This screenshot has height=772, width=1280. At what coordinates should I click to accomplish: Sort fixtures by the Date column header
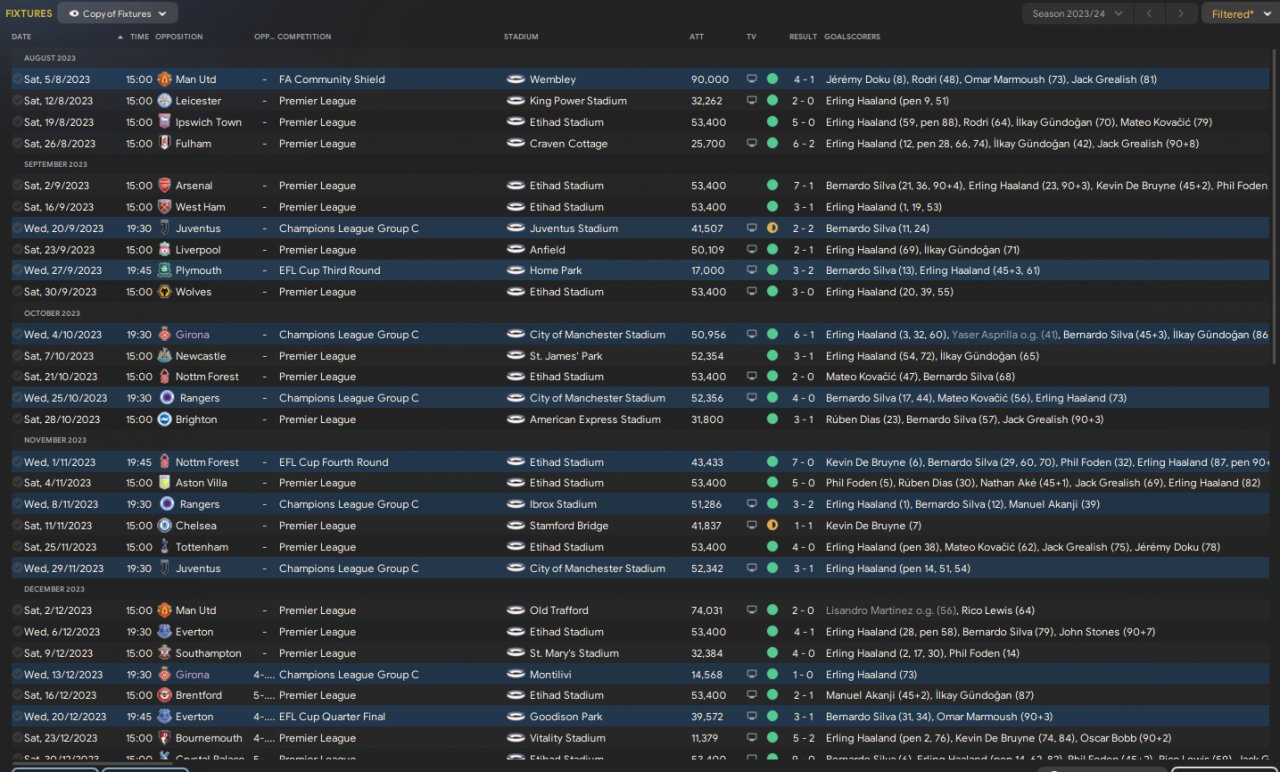coord(22,37)
